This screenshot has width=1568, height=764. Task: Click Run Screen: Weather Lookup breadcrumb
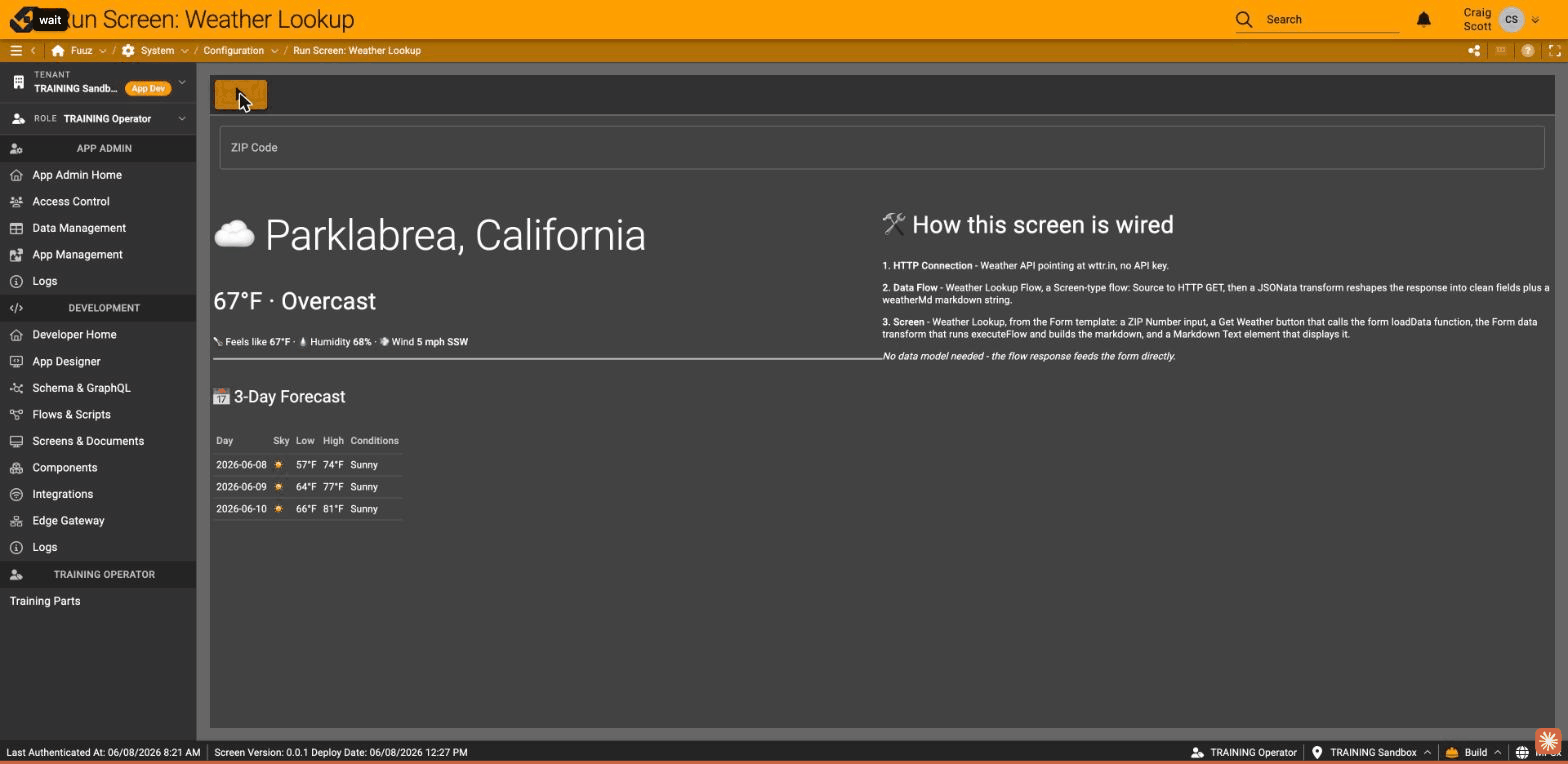point(357,50)
